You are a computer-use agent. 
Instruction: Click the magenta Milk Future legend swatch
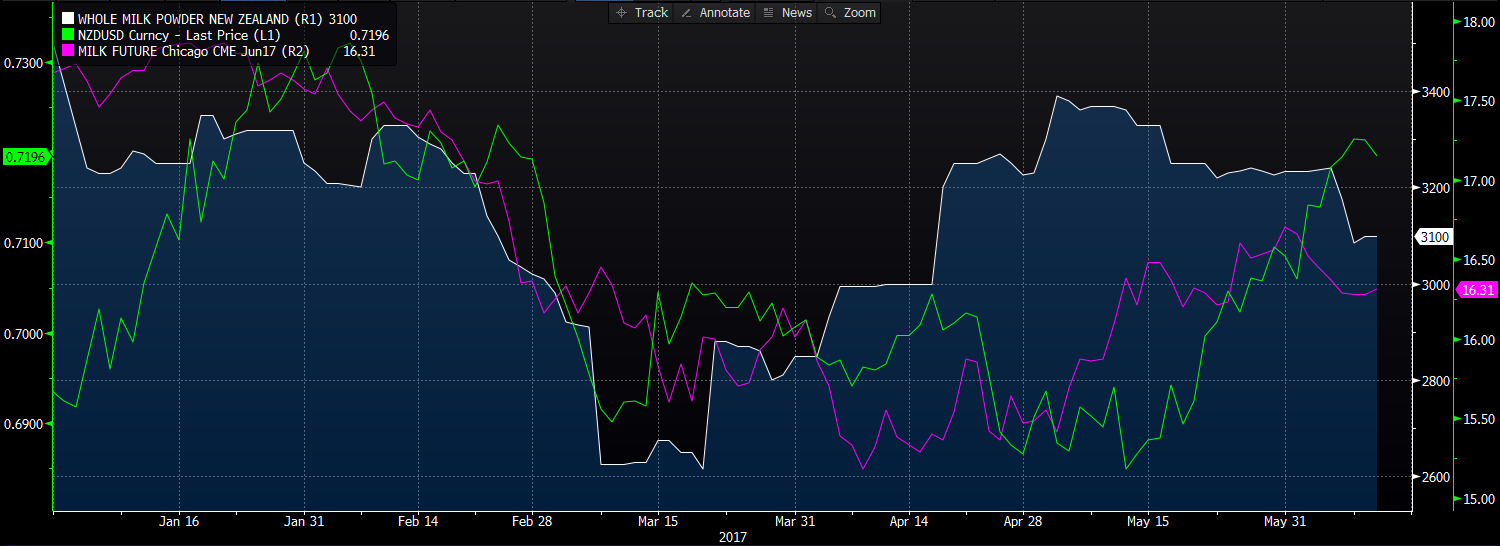pos(68,49)
